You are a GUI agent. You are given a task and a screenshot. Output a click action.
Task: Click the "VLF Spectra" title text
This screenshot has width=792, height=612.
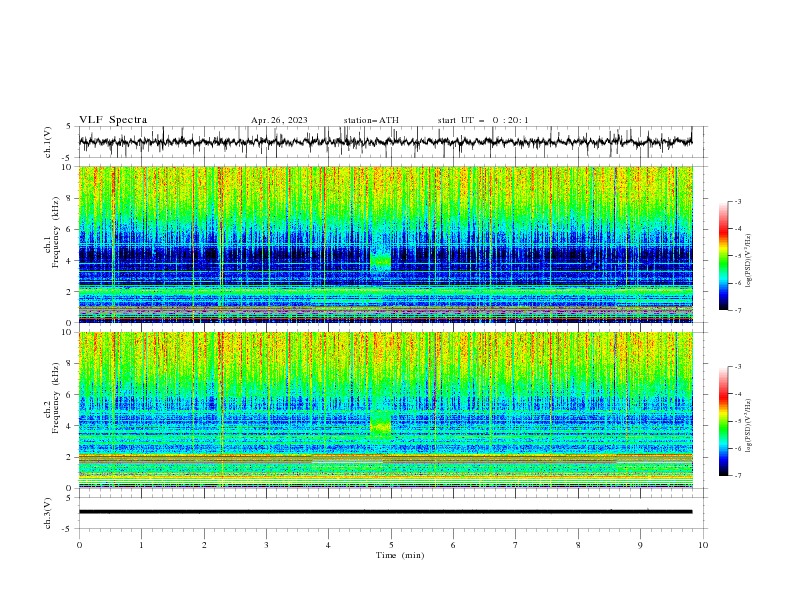pyautogui.click(x=113, y=120)
